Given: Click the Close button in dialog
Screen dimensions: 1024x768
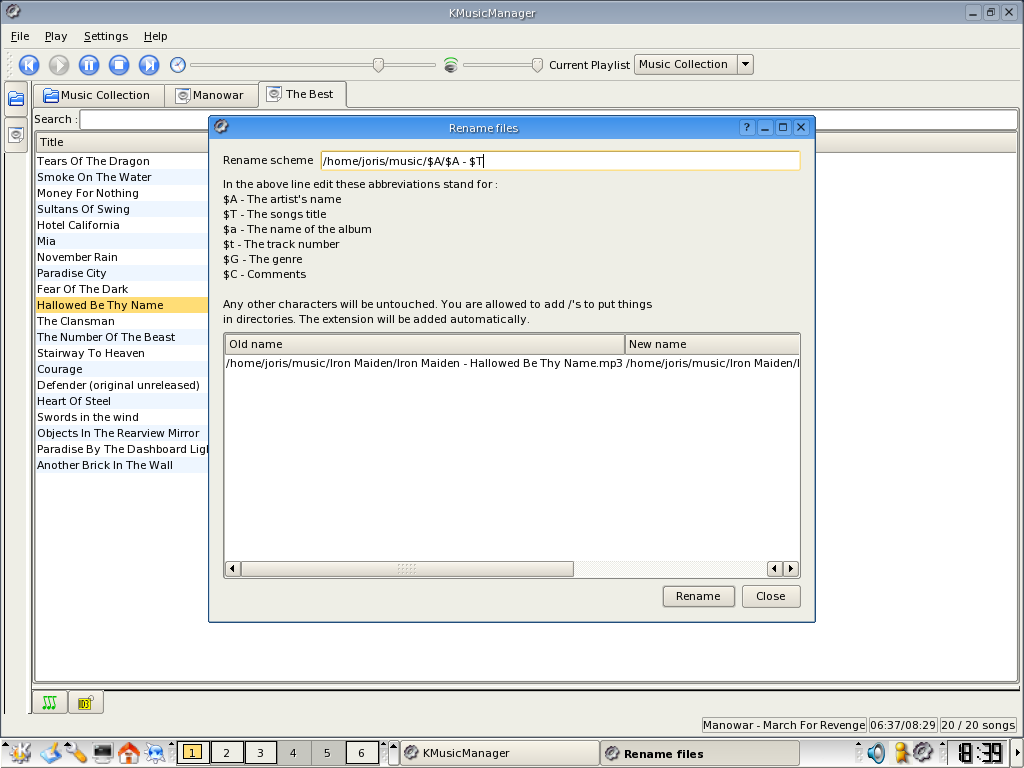Looking at the screenshot, I should click(770, 596).
